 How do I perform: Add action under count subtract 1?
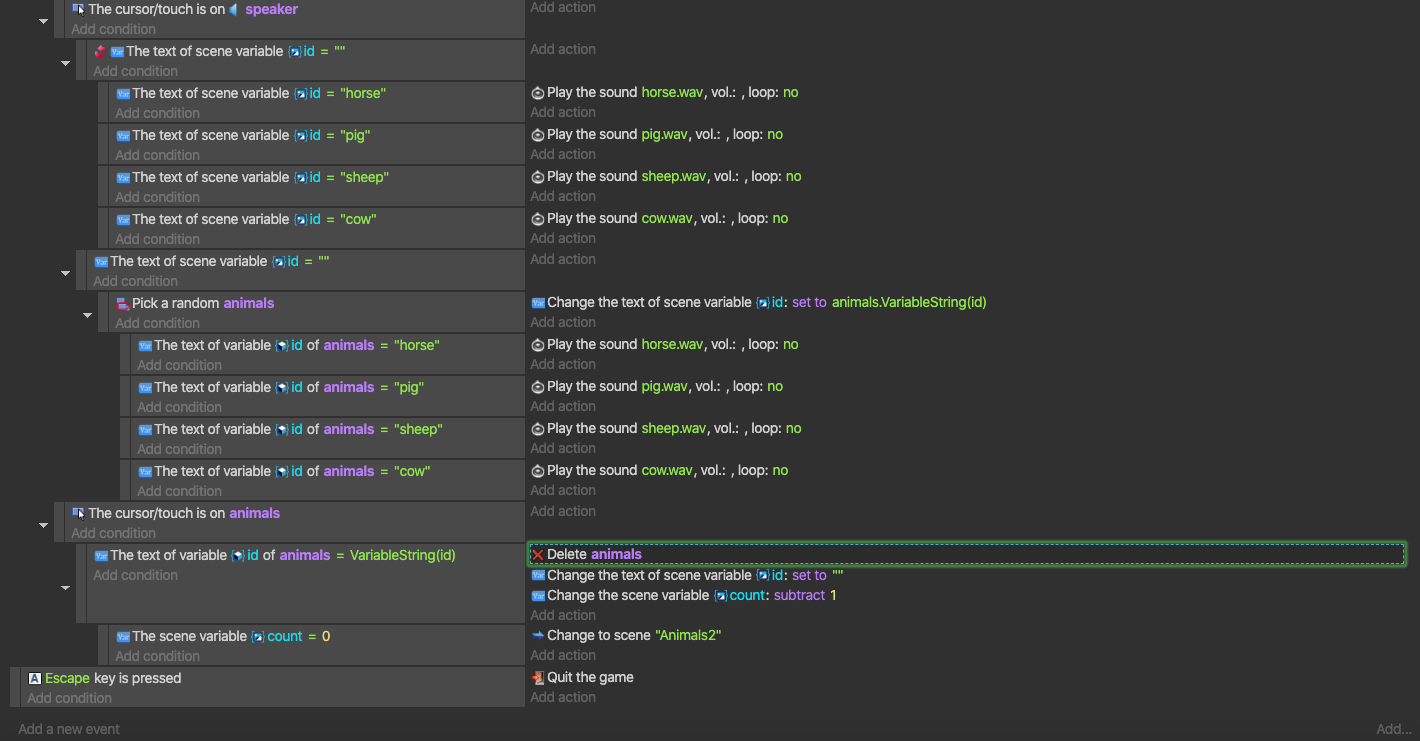click(x=563, y=615)
